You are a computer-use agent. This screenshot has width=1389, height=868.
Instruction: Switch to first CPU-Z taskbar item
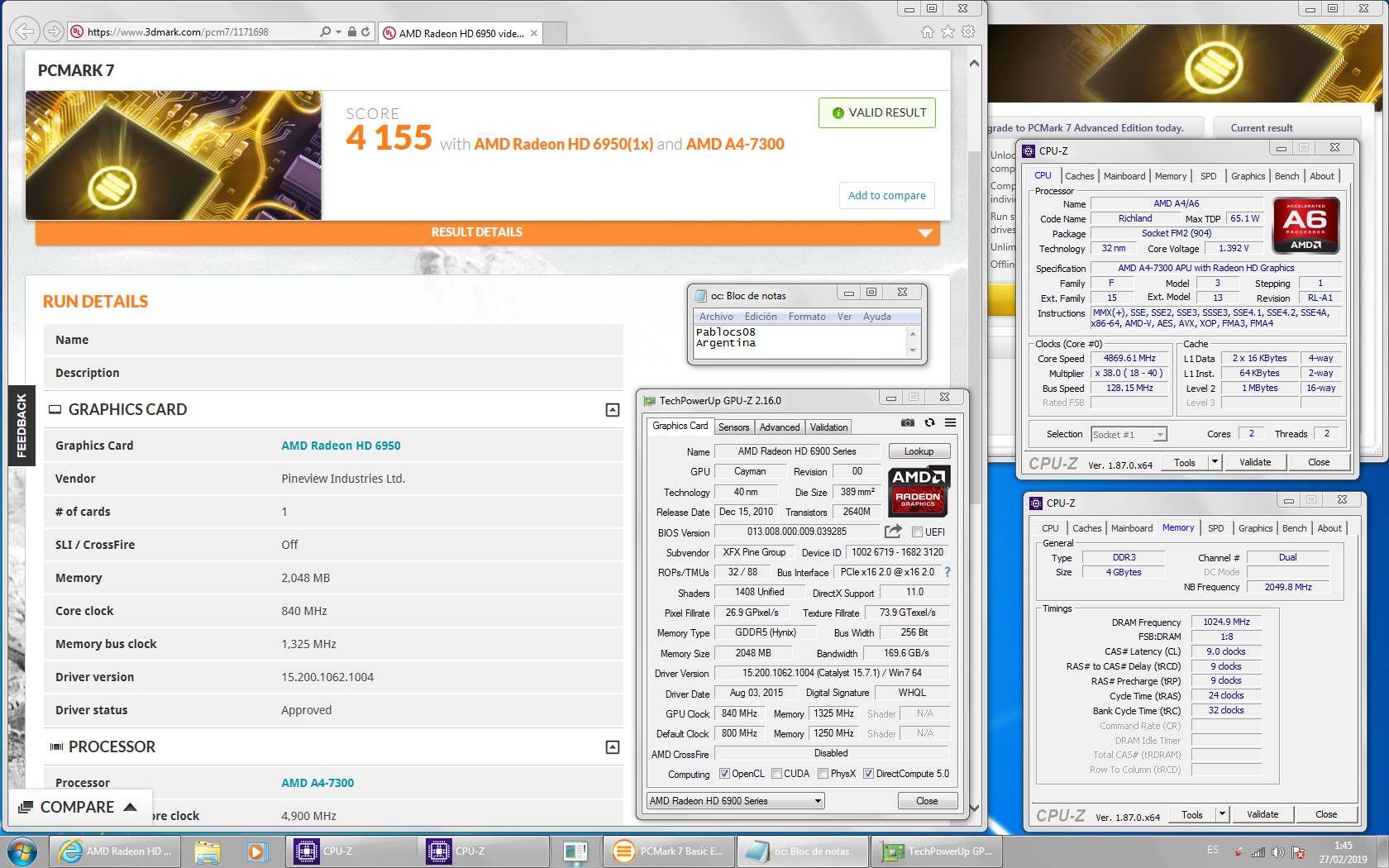tap(351, 851)
